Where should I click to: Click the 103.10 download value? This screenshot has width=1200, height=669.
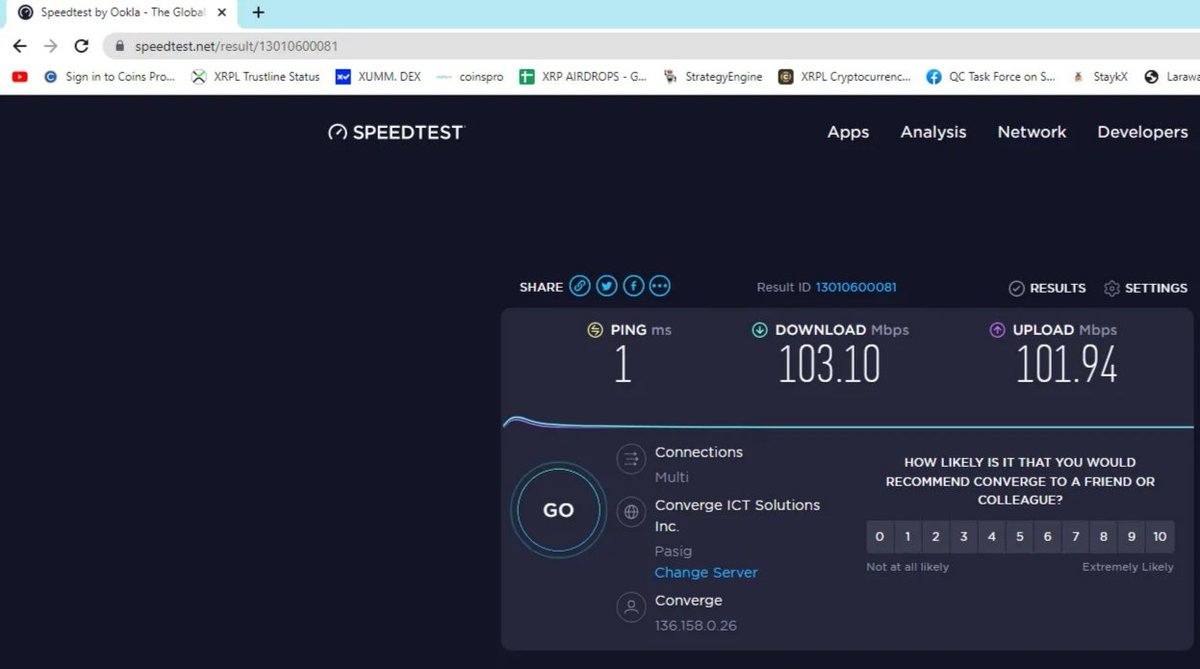[x=829, y=364]
